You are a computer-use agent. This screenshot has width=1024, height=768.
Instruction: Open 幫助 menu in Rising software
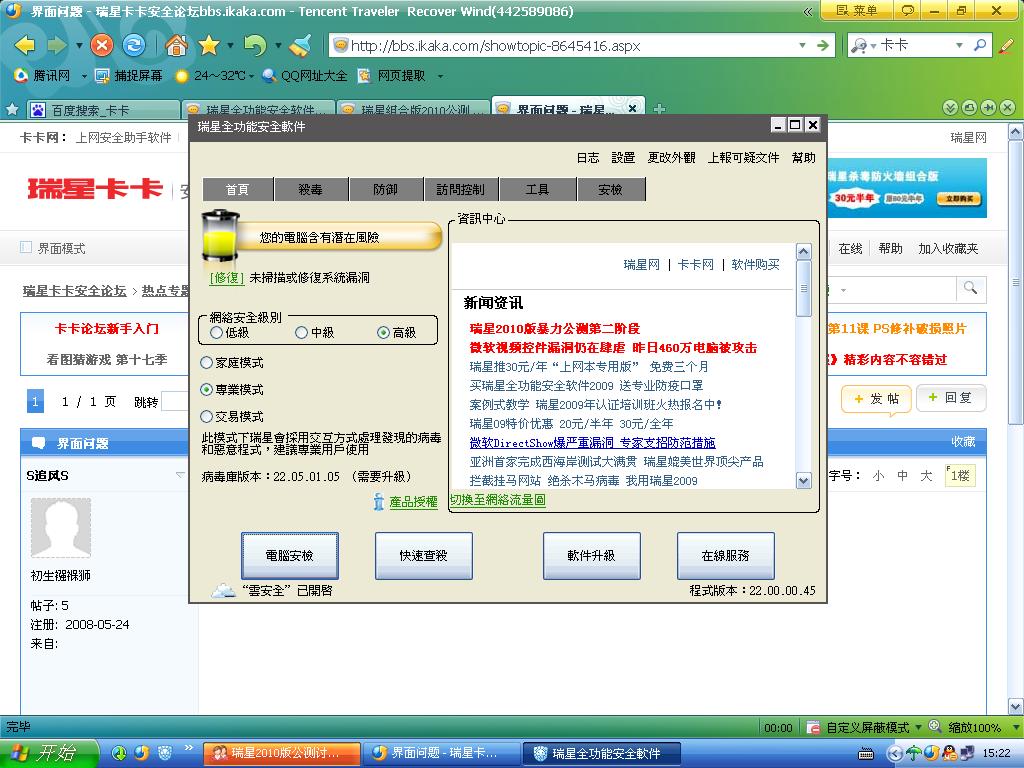pyautogui.click(x=803, y=157)
